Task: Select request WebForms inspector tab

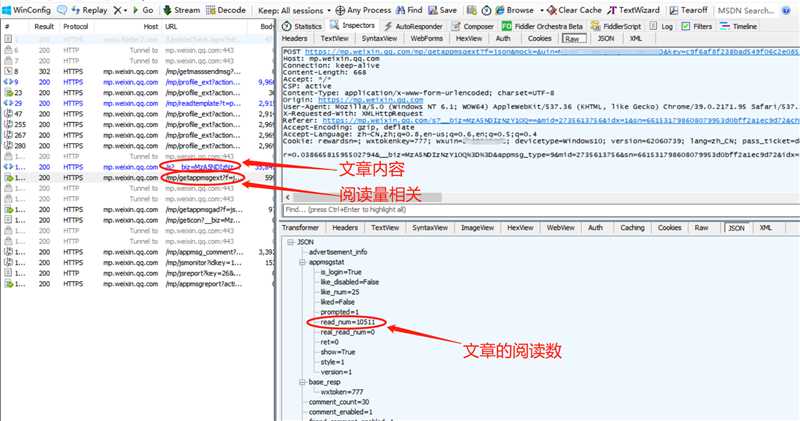Action: point(427,39)
